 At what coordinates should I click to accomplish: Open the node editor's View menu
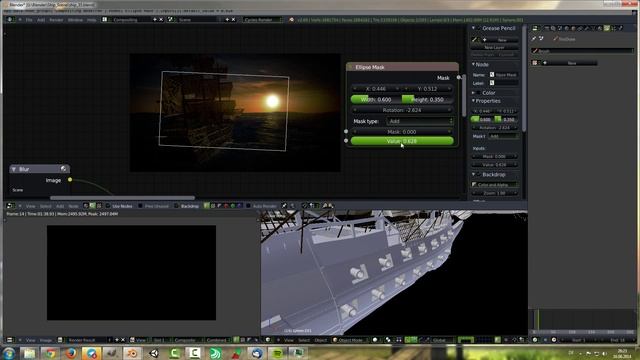click(31, 206)
